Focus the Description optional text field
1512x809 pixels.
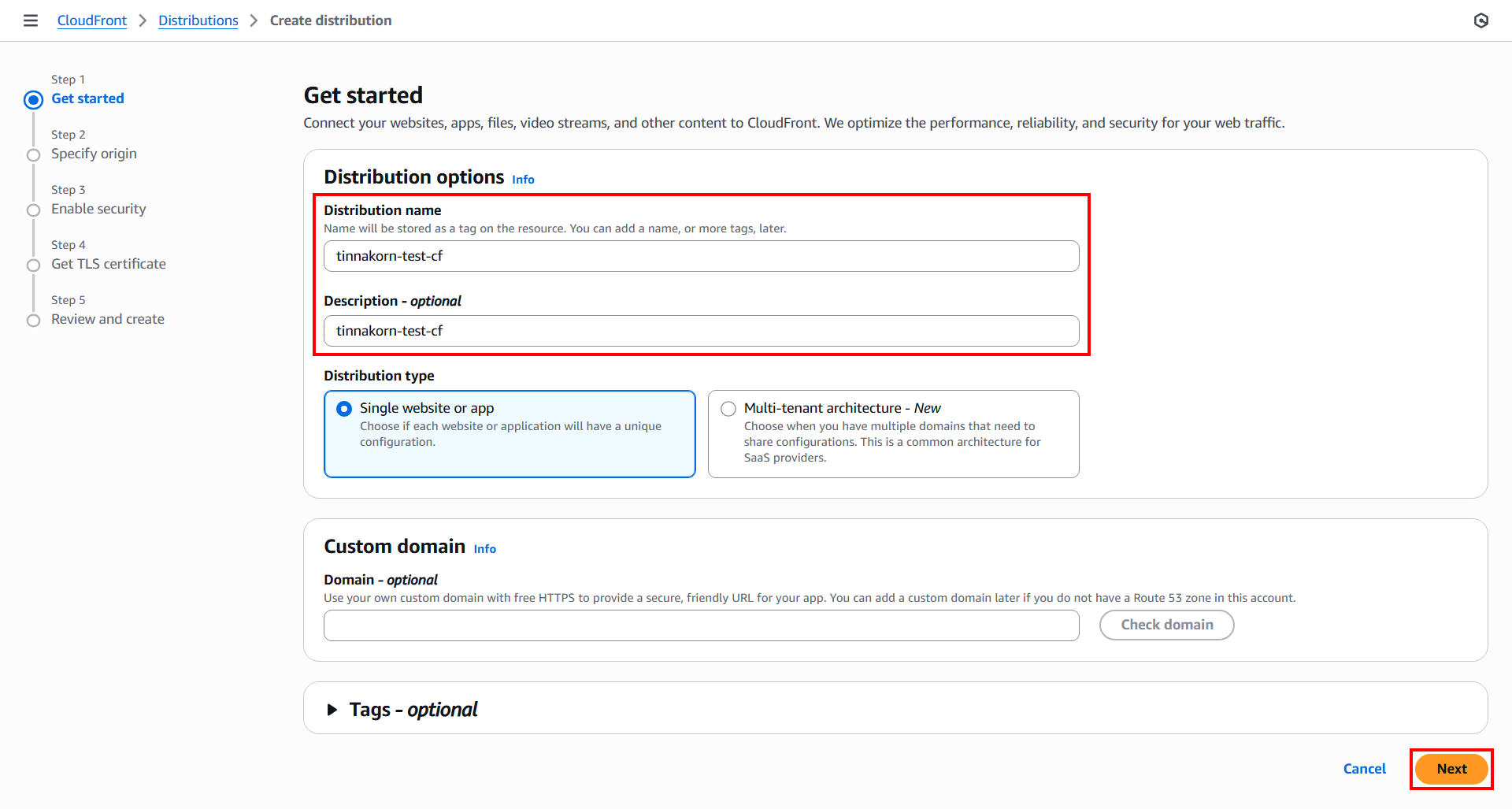(x=701, y=331)
